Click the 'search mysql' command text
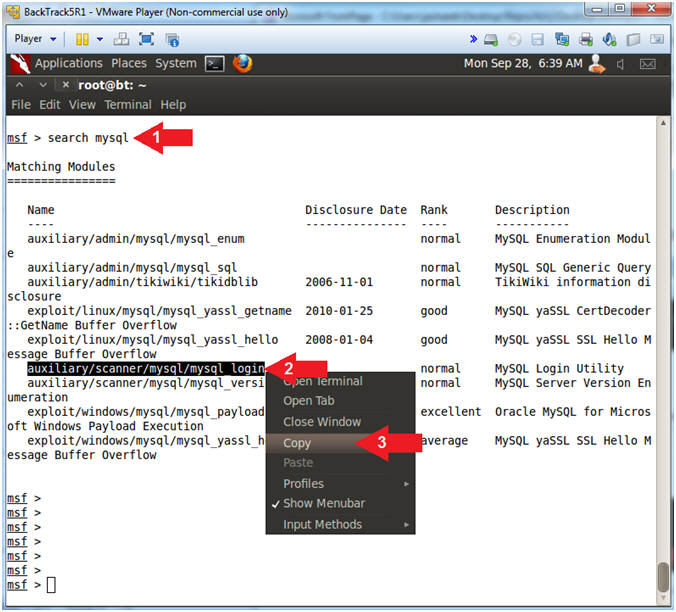The width and height of the screenshot is (676, 612). (x=88, y=138)
